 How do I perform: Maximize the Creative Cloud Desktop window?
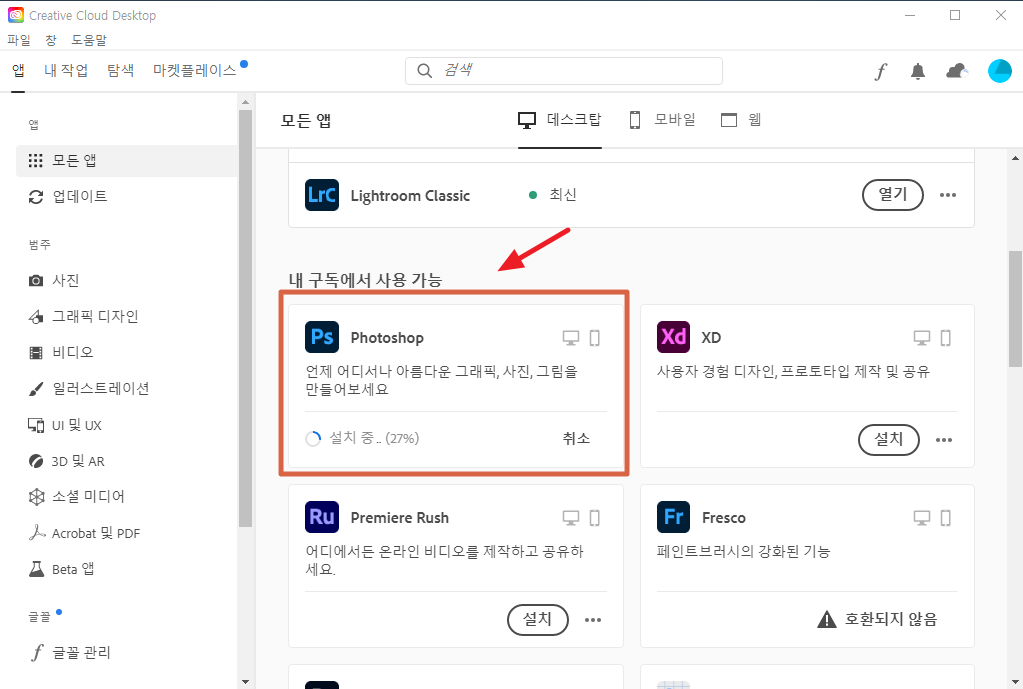(x=955, y=15)
